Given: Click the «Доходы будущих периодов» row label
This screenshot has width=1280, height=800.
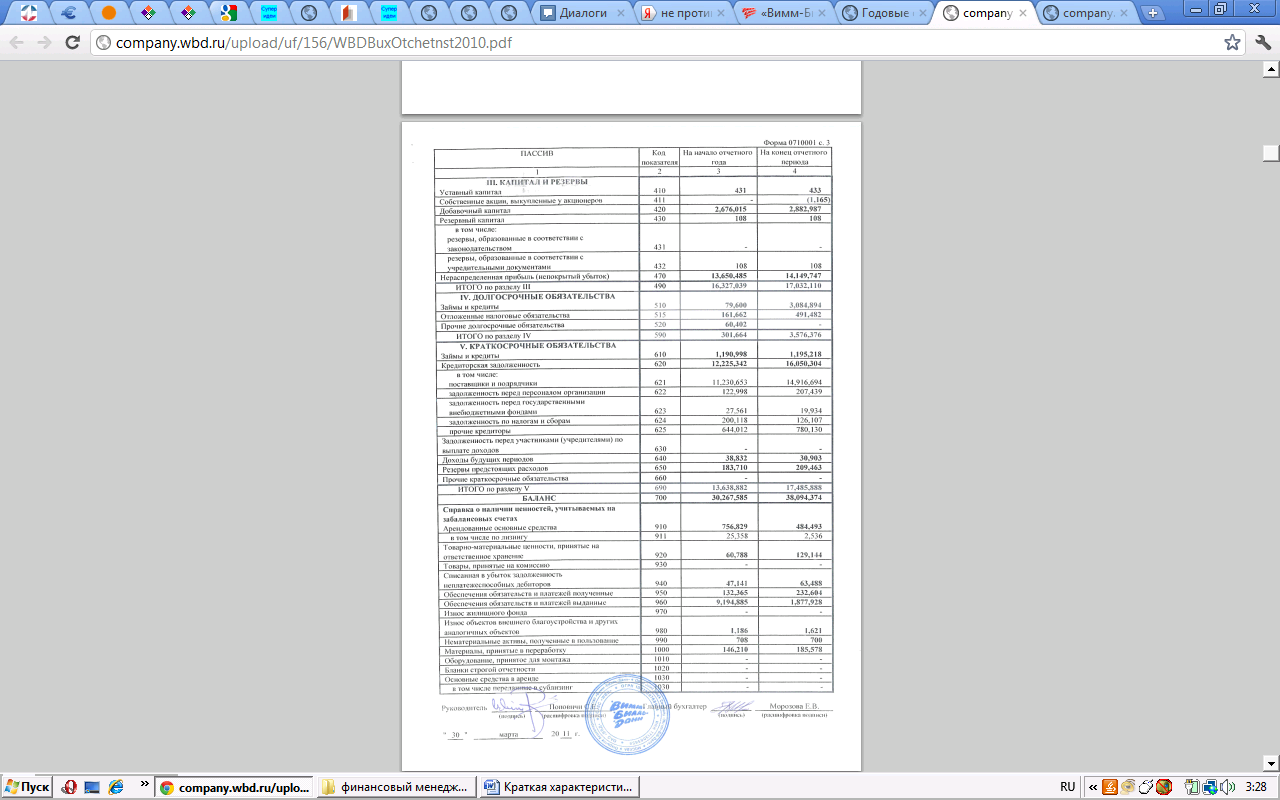Looking at the screenshot, I should pyautogui.click(x=485, y=458).
